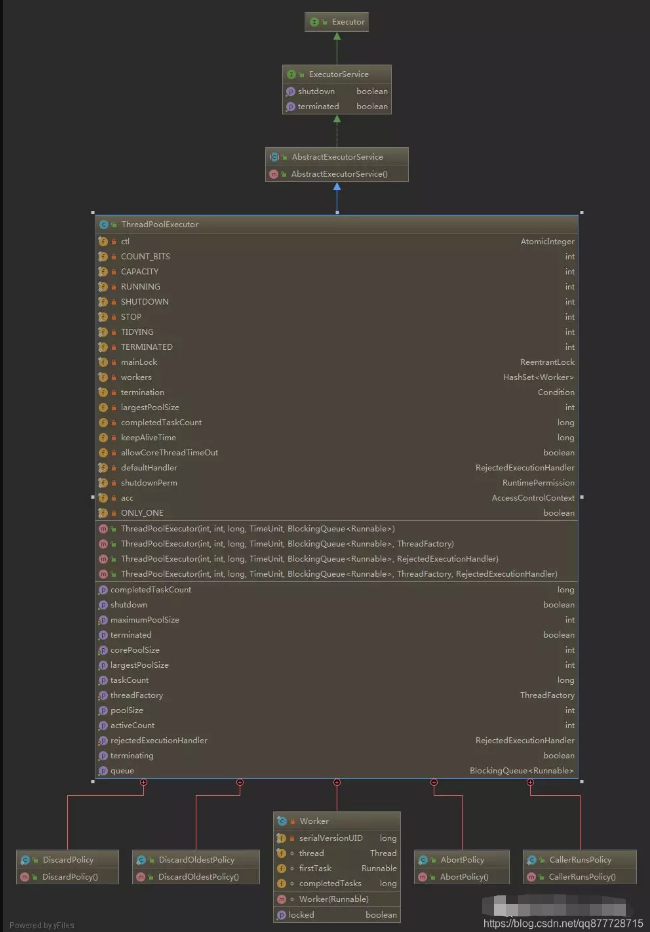Select the DiscardOldestPolicy node title
Viewport: 650px width, 932px height.
[x=196, y=859]
